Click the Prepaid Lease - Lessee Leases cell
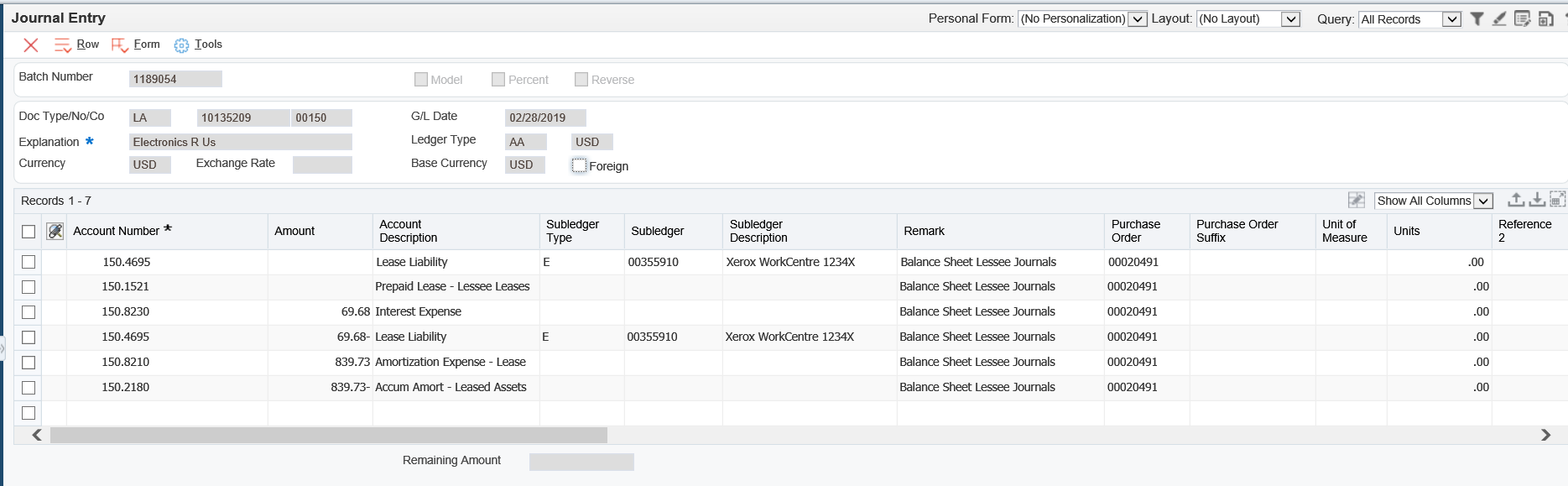The height and width of the screenshot is (486, 1568). click(456, 286)
